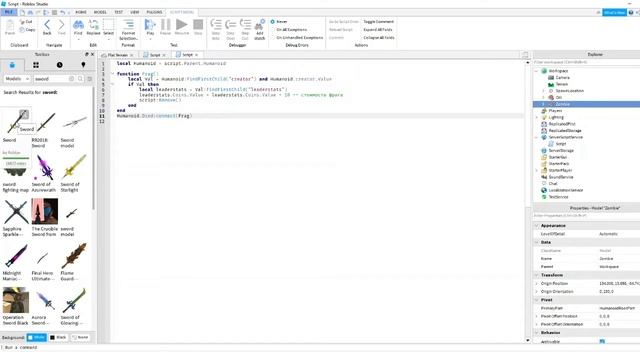Click the search magnifier in Toolbox
This screenshot has height=360, width=640.
click(80, 79)
